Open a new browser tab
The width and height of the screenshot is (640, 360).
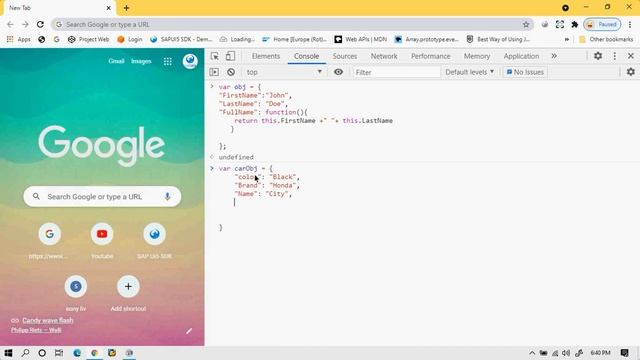pos(127,8)
